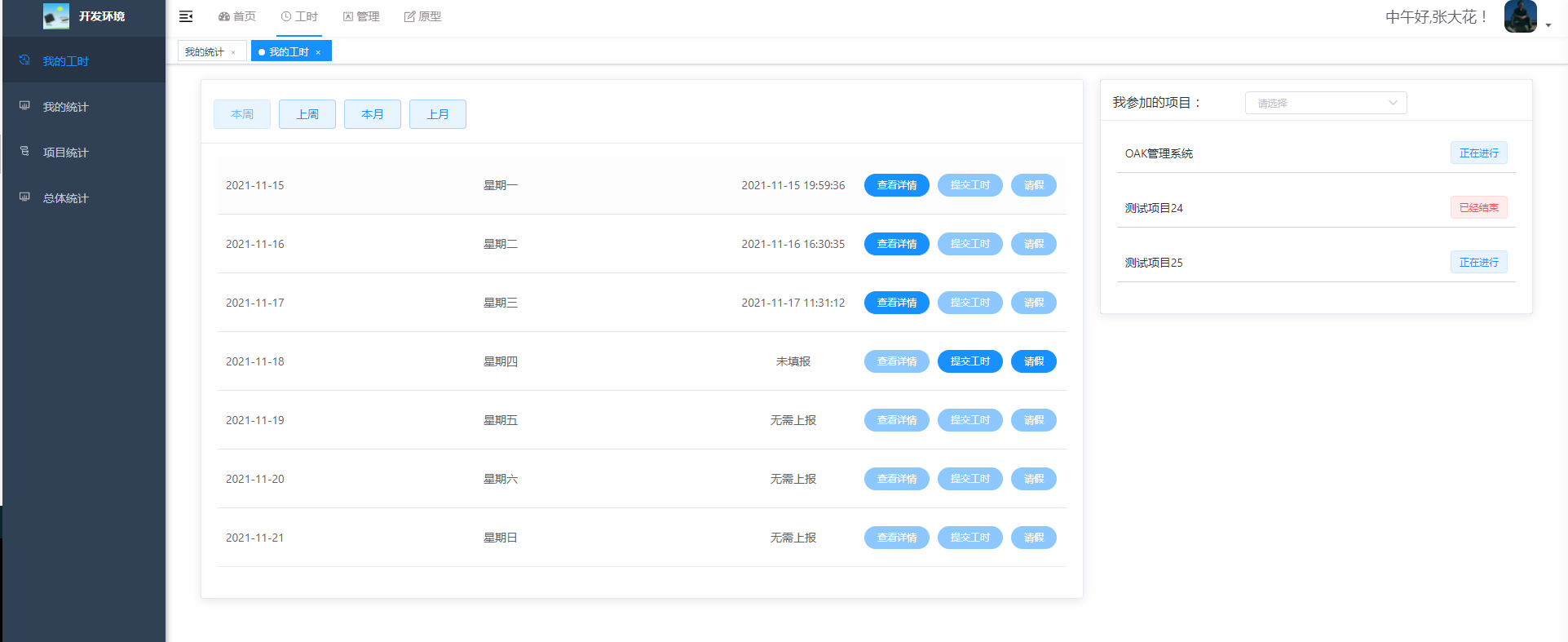This screenshot has width=1568, height=642.
Task: Click 查看详情 for 2021-11-15
Action: (897, 185)
